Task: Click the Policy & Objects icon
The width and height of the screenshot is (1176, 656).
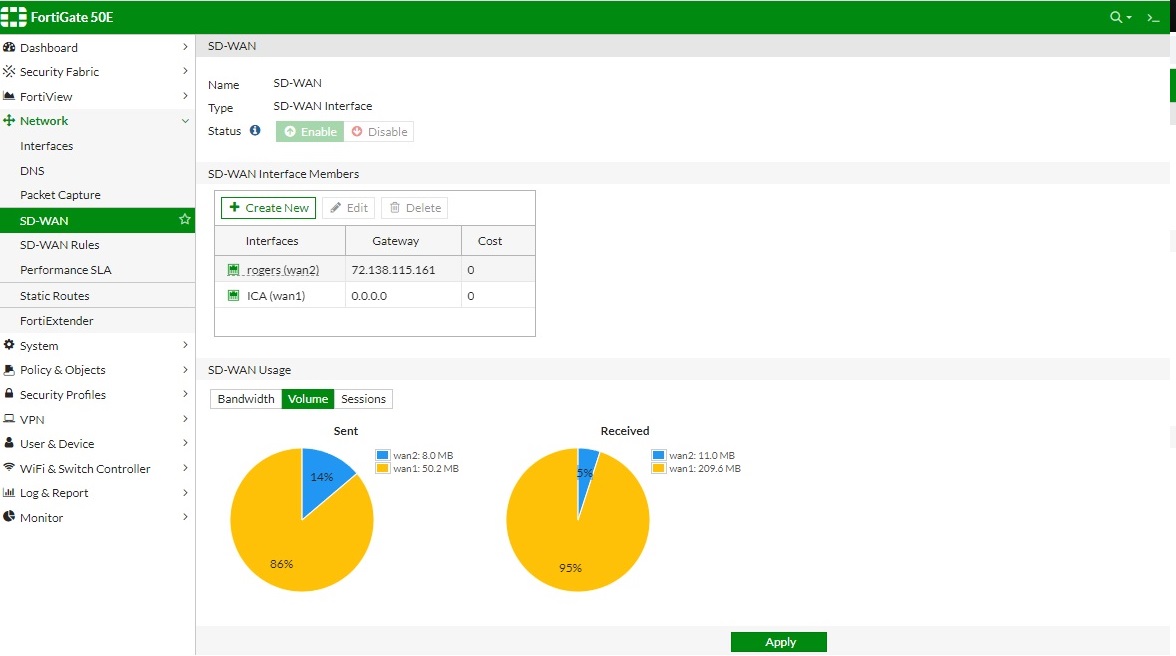Action: [9, 370]
